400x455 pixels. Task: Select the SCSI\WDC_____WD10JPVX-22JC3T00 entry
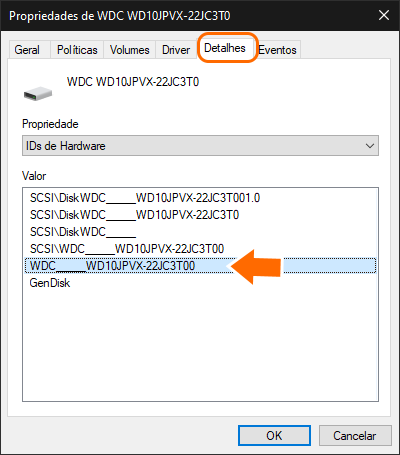[x=127, y=249]
